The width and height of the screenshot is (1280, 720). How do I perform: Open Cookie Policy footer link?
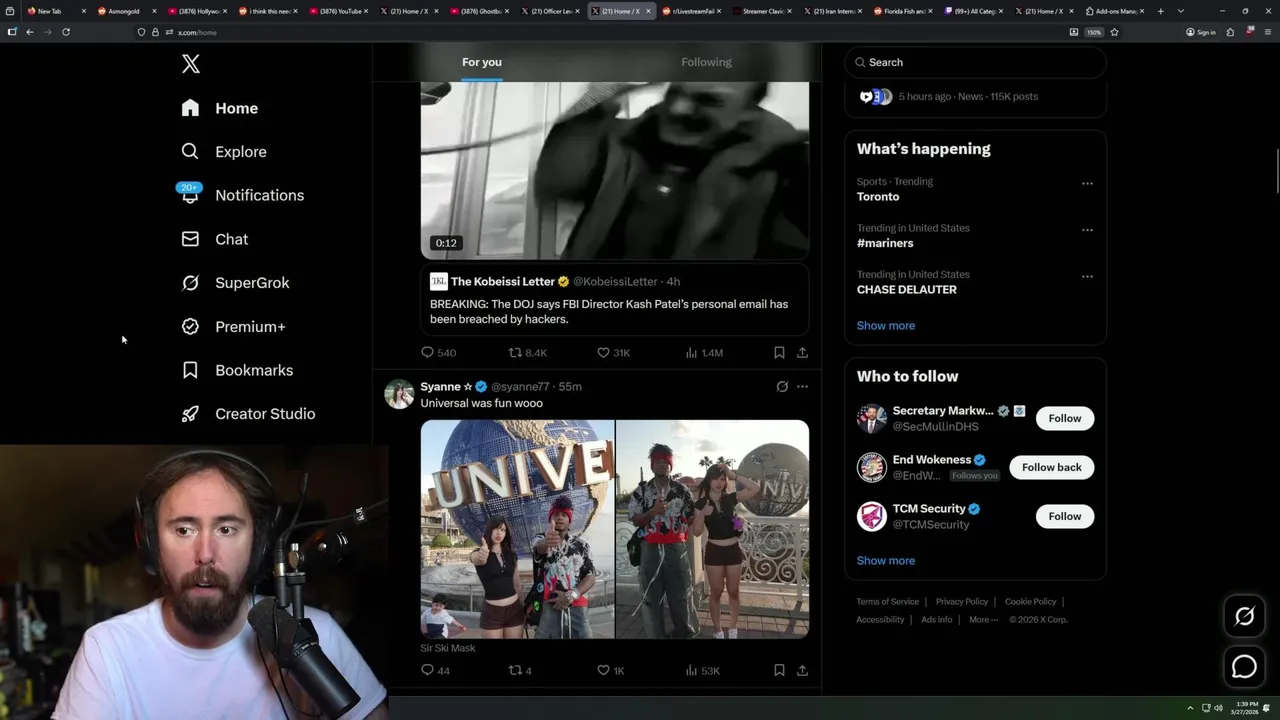point(1030,602)
